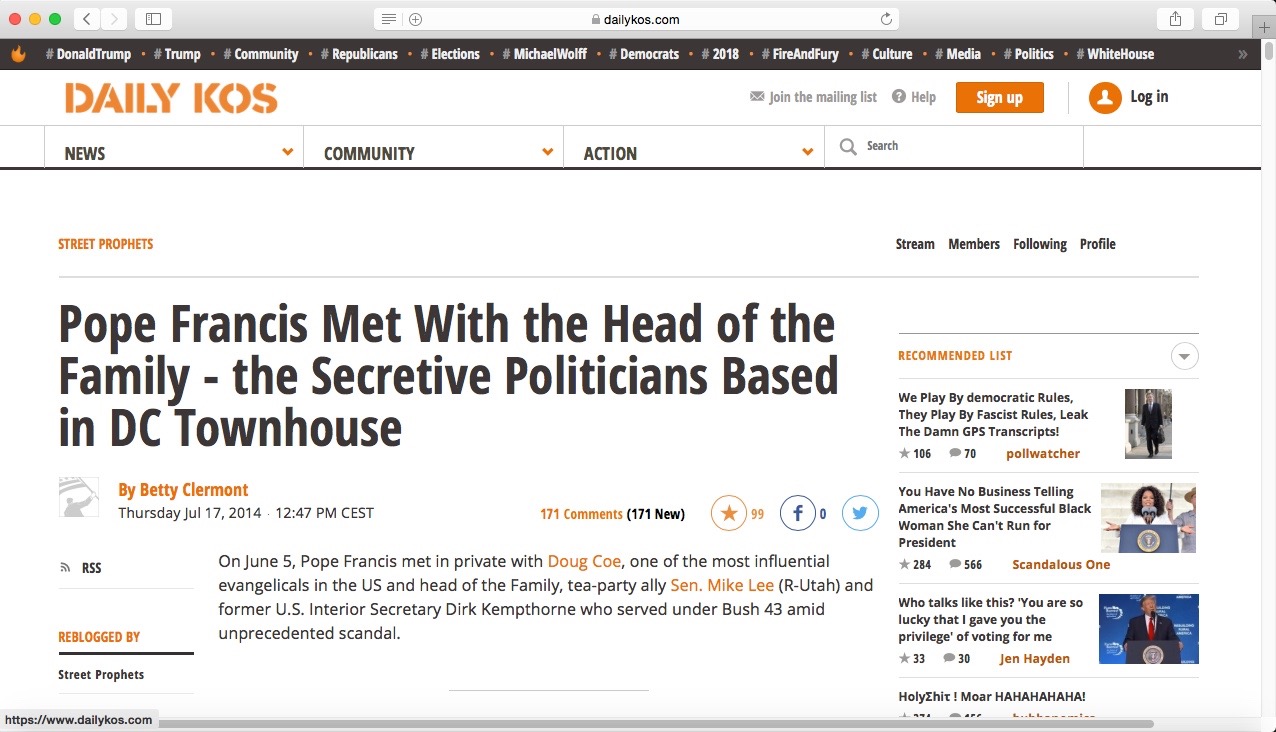Show Safari Reader view icon

(389, 19)
